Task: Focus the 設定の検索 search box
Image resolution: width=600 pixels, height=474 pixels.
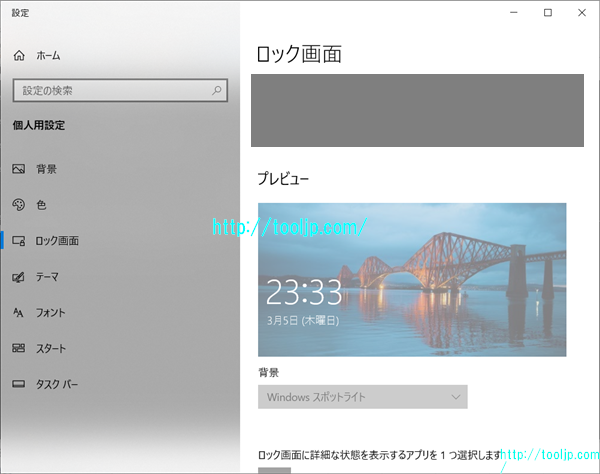Action: click(x=120, y=90)
